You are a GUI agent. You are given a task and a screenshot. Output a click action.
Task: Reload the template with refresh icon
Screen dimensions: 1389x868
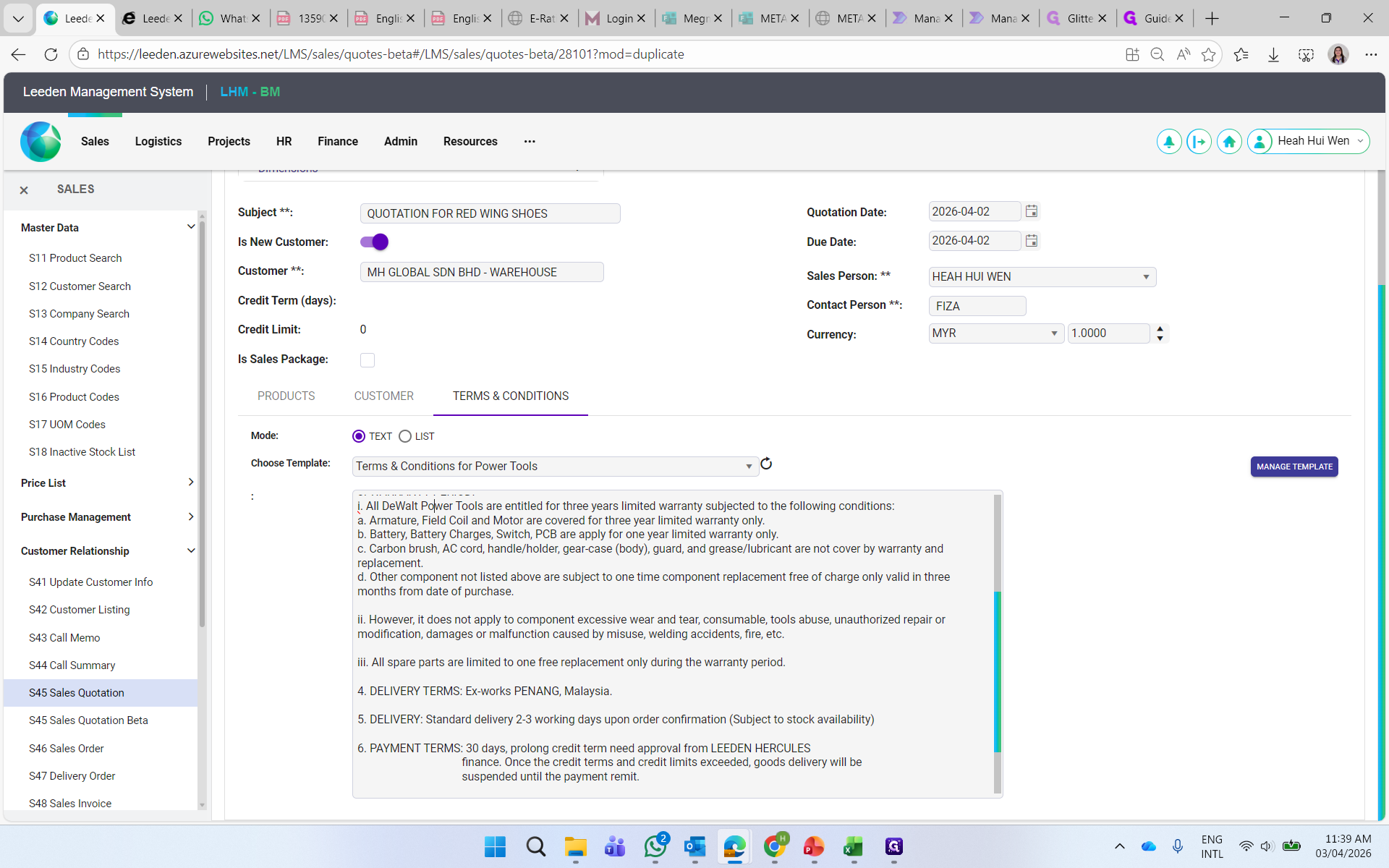pos(766,464)
